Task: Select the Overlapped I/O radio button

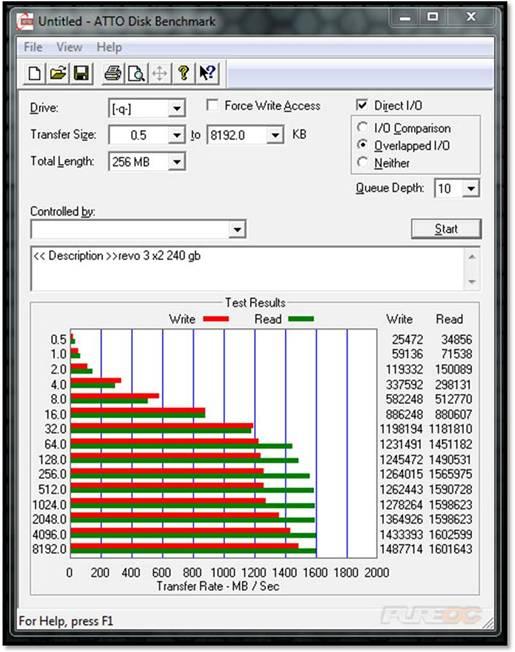Action: pyautogui.click(x=362, y=145)
